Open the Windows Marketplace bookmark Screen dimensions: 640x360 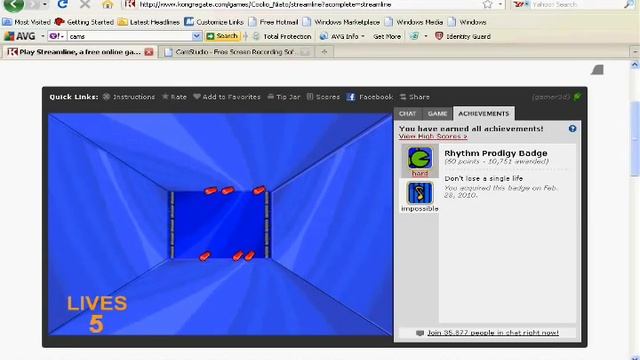341,22
